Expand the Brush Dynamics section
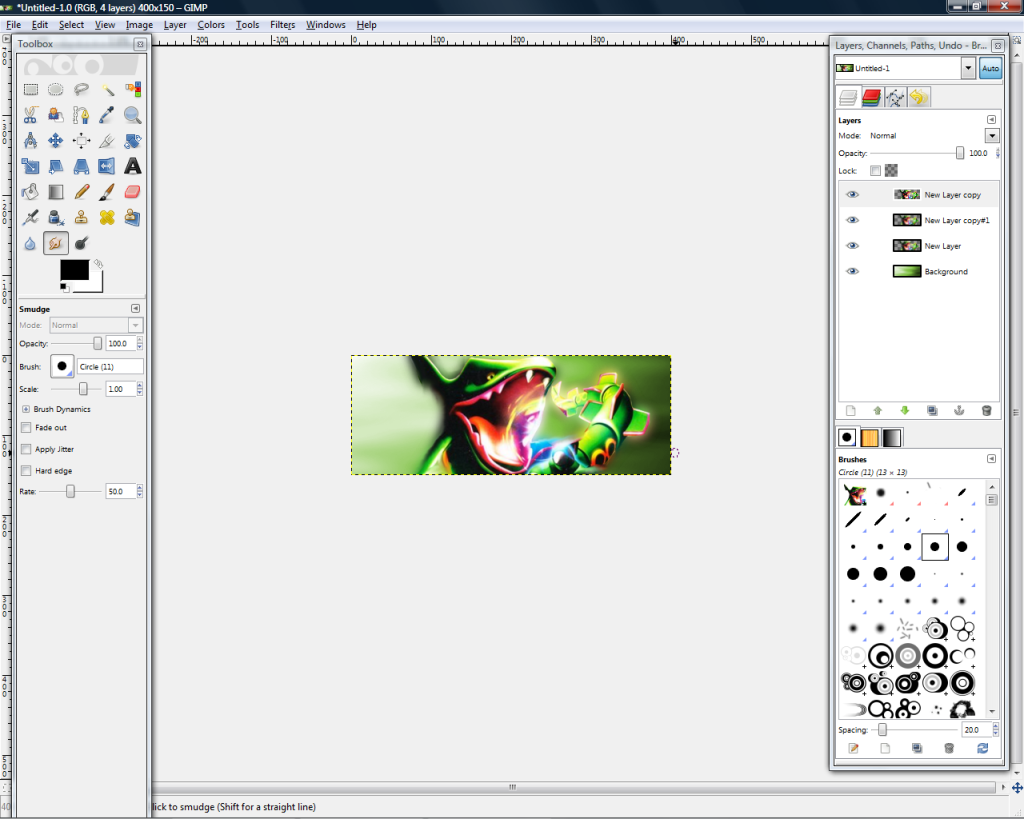This screenshot has height=819, width=1024. point(26,410)
